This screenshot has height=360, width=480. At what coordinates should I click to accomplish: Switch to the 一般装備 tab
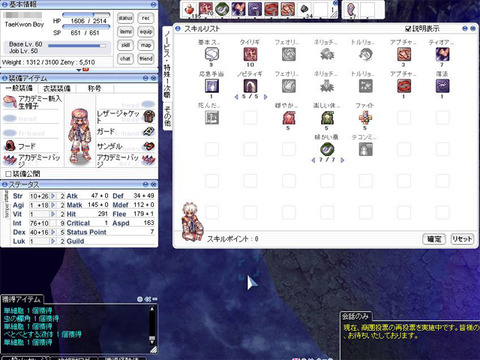tap(19, 88)
